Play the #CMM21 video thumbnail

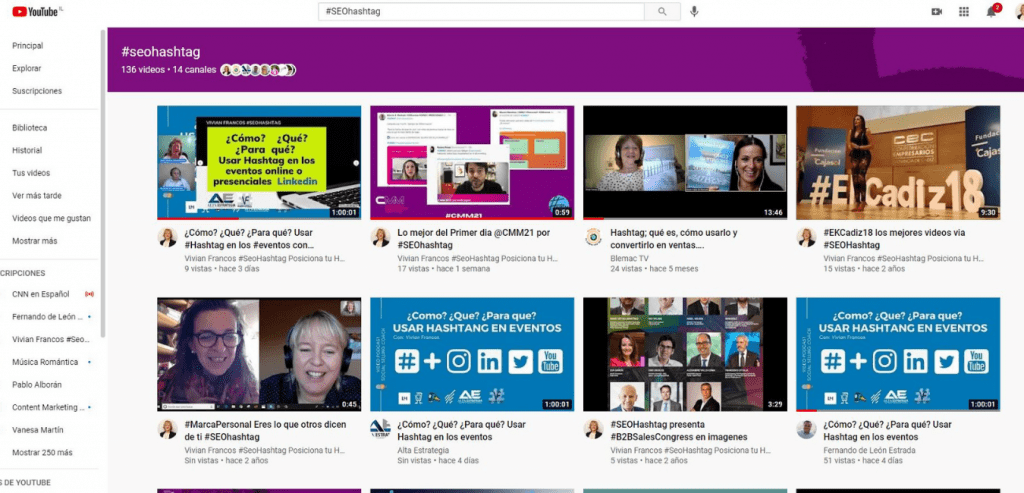[472, 163]
